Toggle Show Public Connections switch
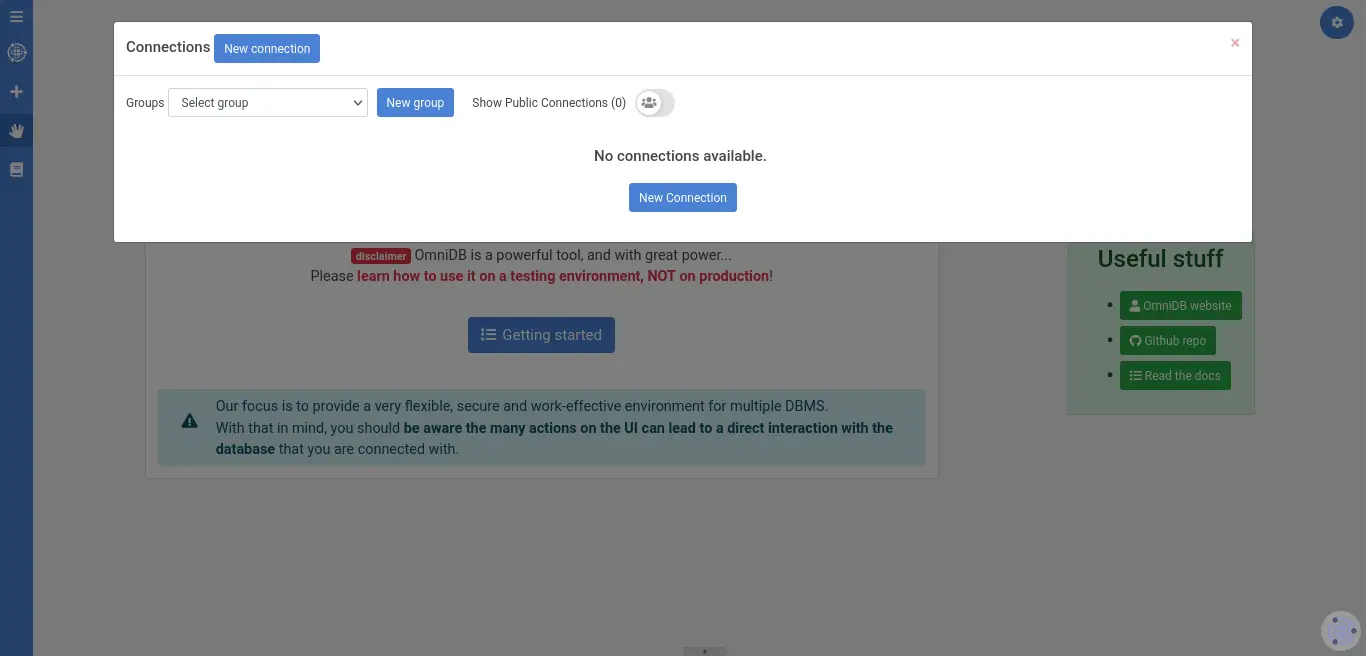Screen dimensions: 1366x656 tap(655, 103)
